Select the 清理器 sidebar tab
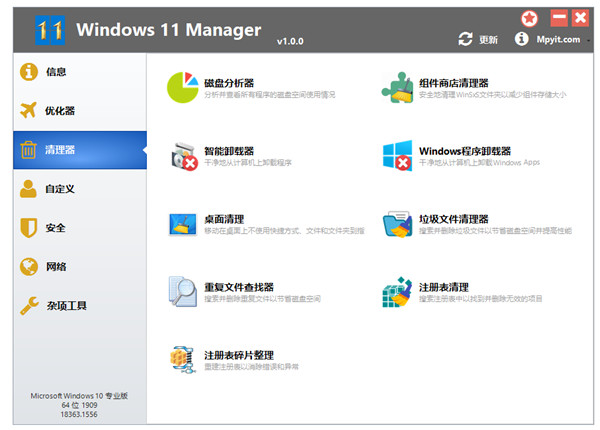Screen dimensions: 600x430 pos(80,150)
